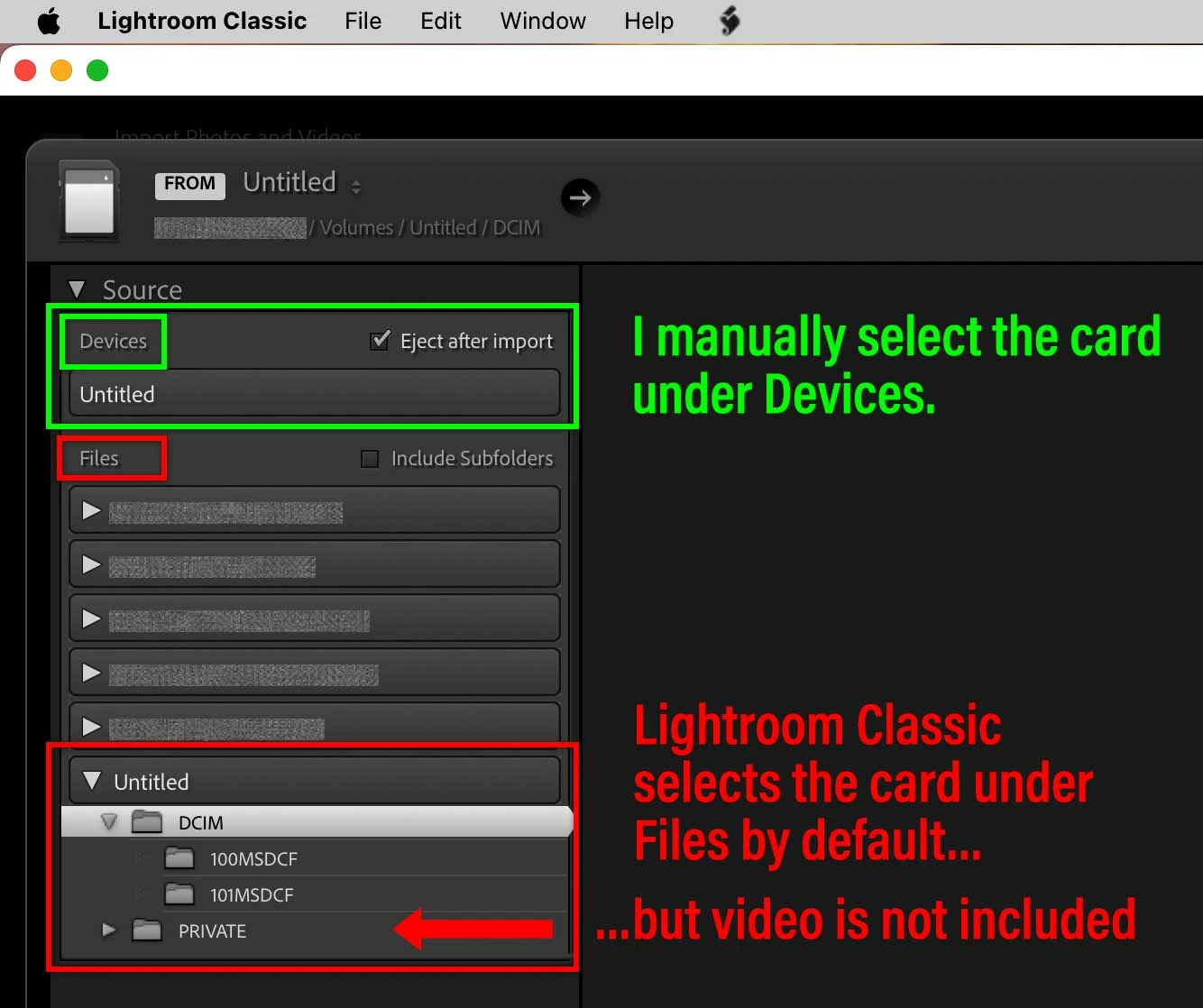Open the Edit menu

(440, 21)
